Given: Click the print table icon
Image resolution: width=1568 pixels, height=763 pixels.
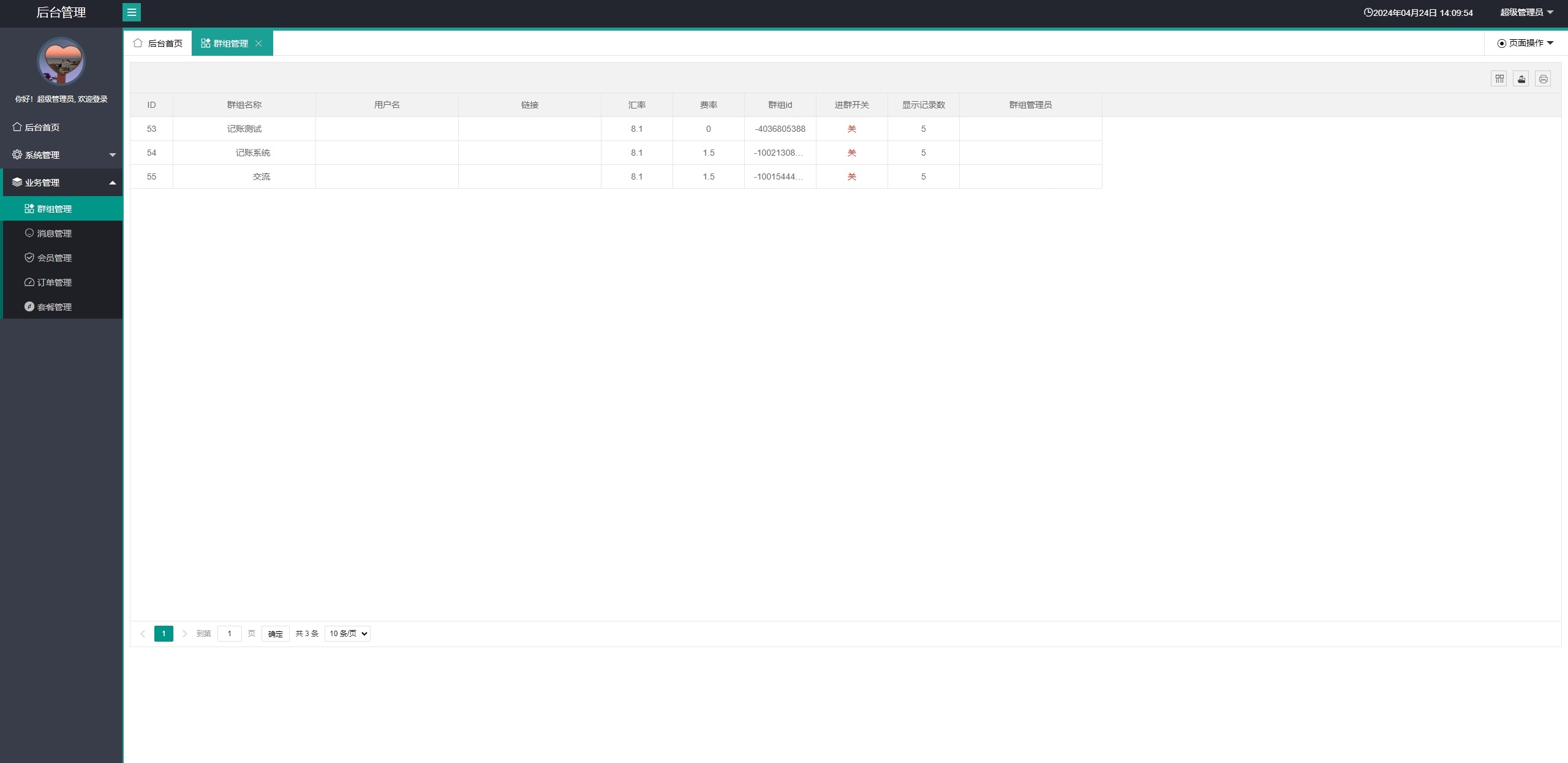Looking at the screenshot, I should coord(1543,79).
